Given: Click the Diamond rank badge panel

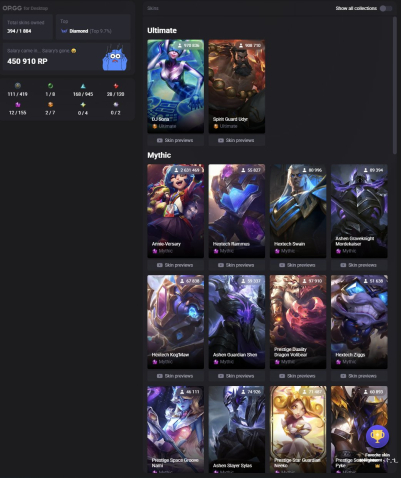Looking at the screenshot, I should point(93,27).
